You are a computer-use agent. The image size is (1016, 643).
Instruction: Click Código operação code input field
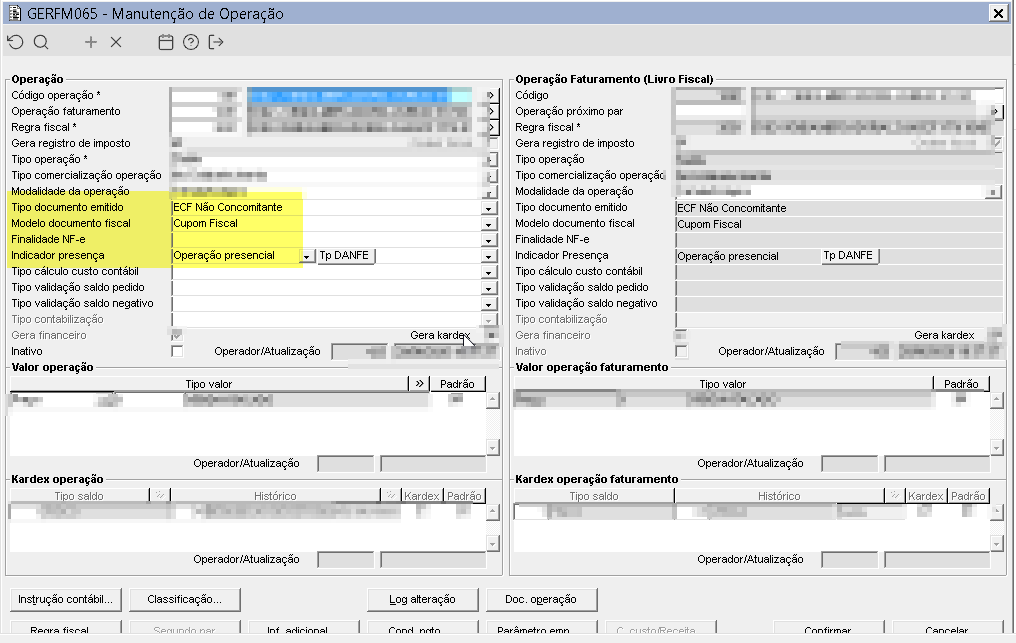click(205, 95)
